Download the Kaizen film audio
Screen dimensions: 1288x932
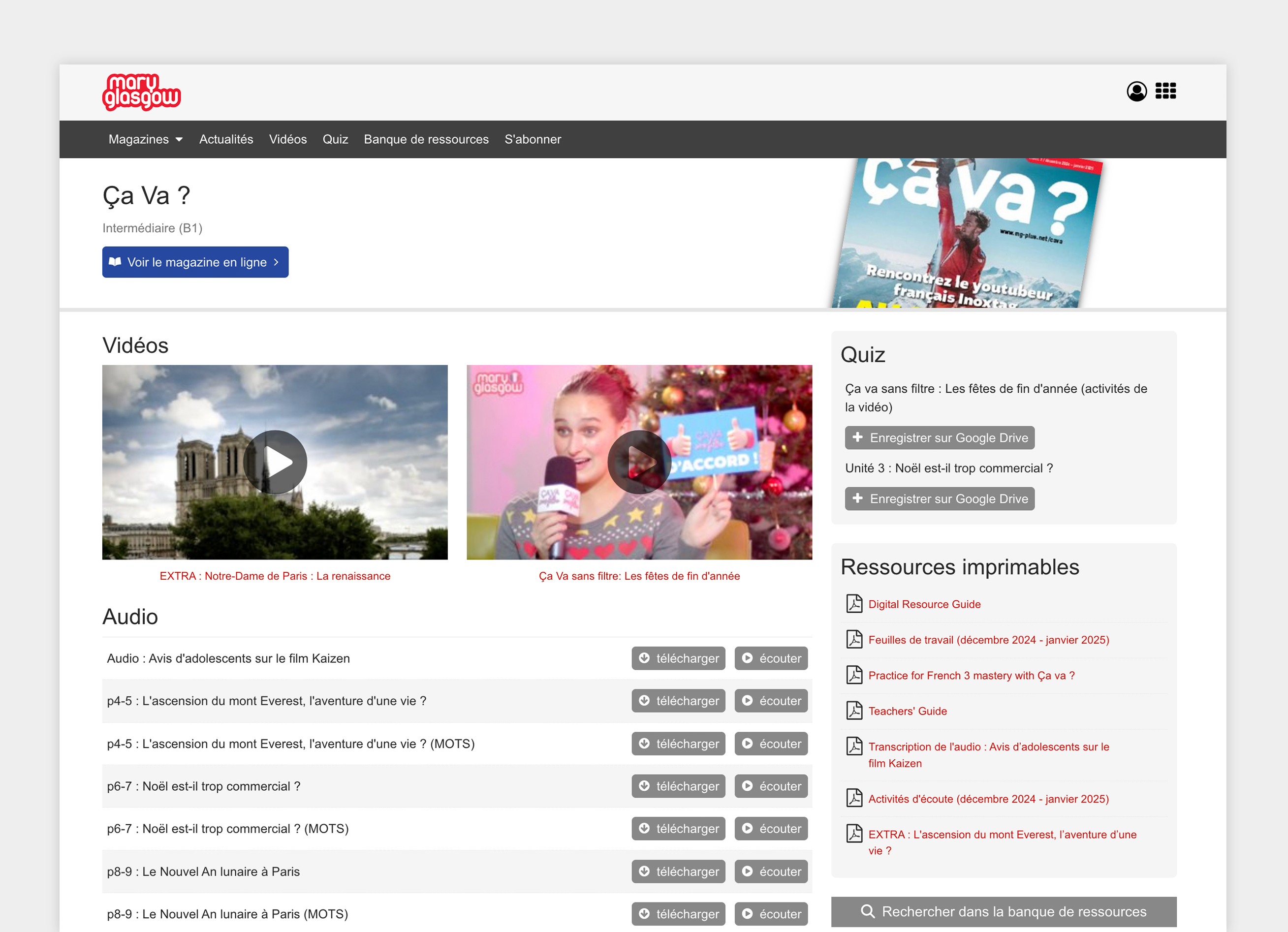(678, 658)
